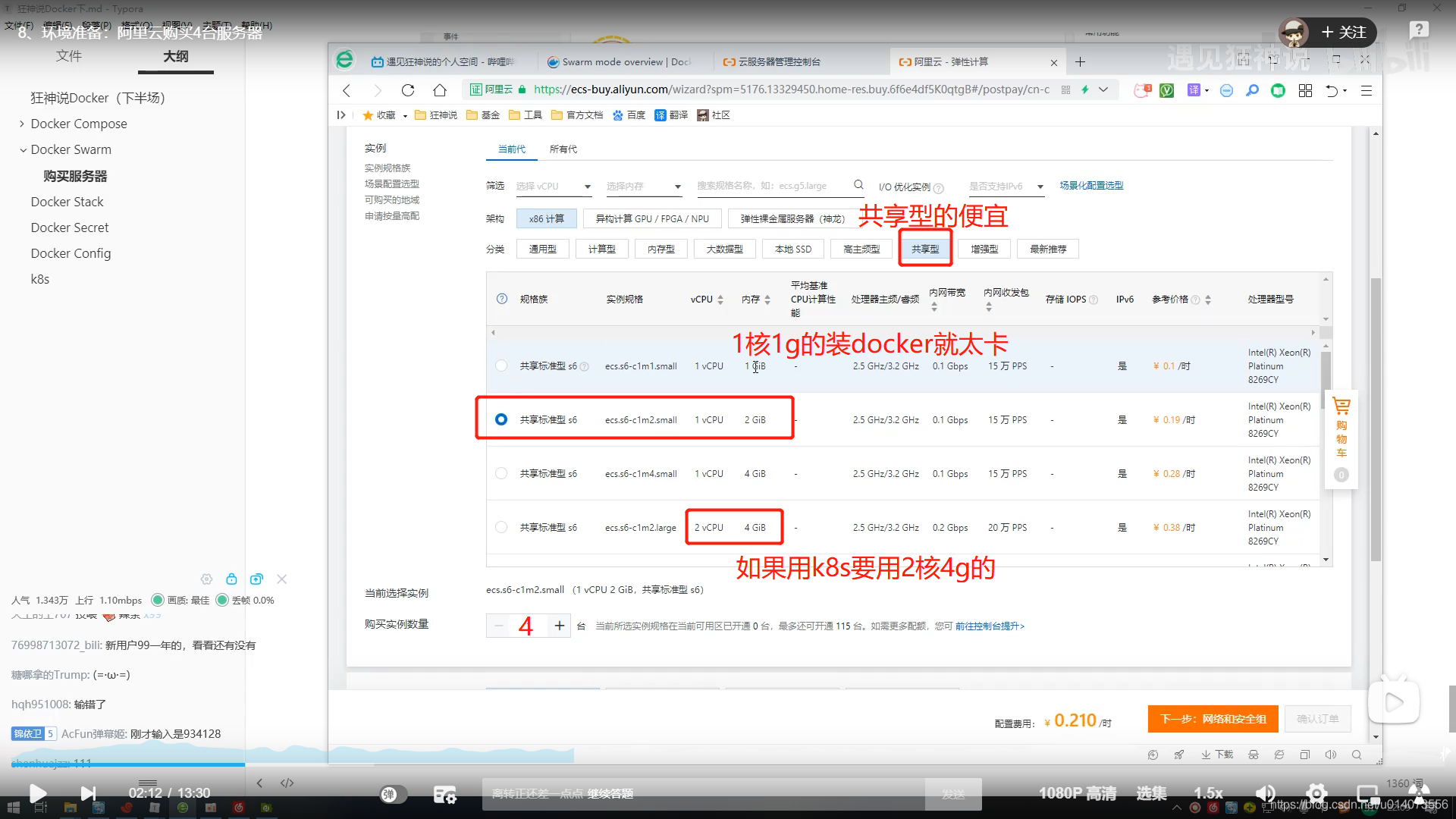Select the ecs.s6-c1m4.small radio button
The height and width of the screenshot is (819, 1456).
(x=501, y=473)
